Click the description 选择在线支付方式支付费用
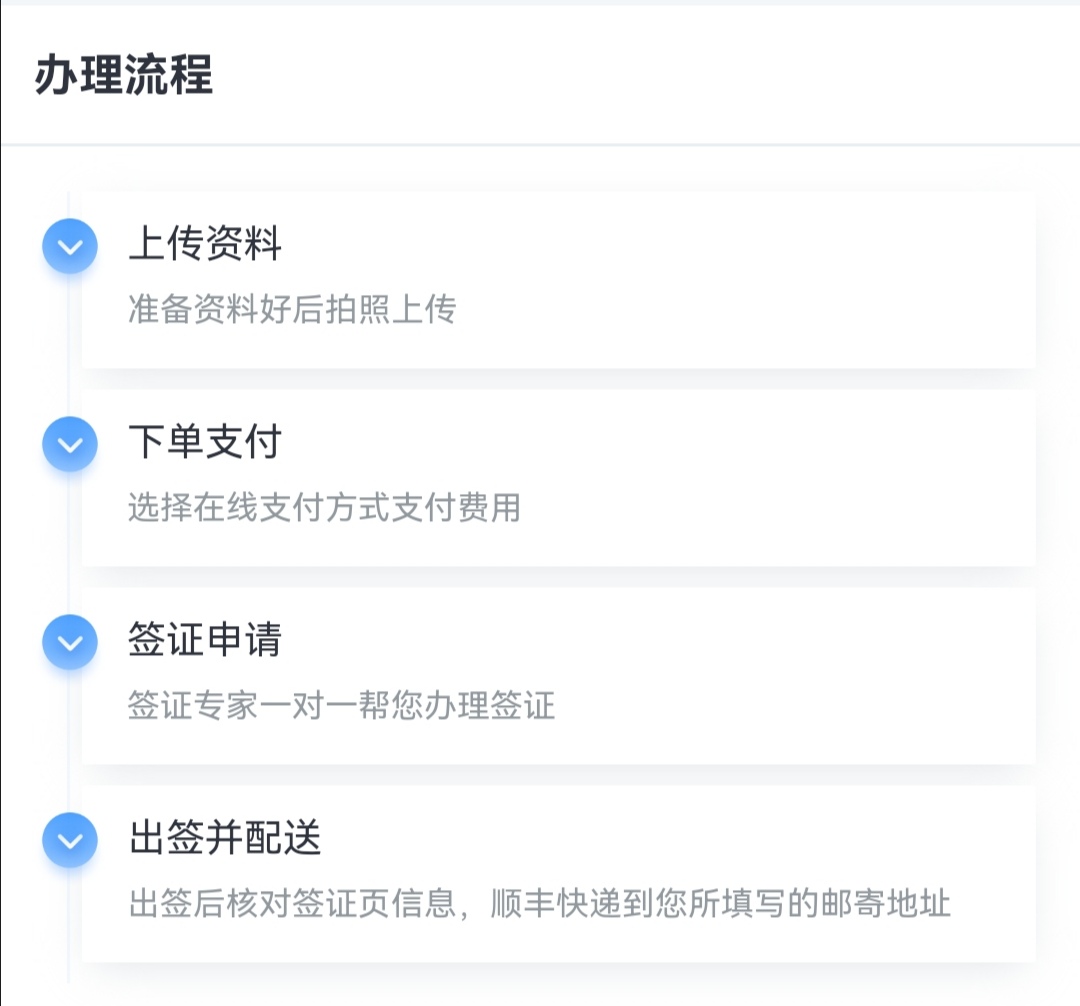 [324, 507]
